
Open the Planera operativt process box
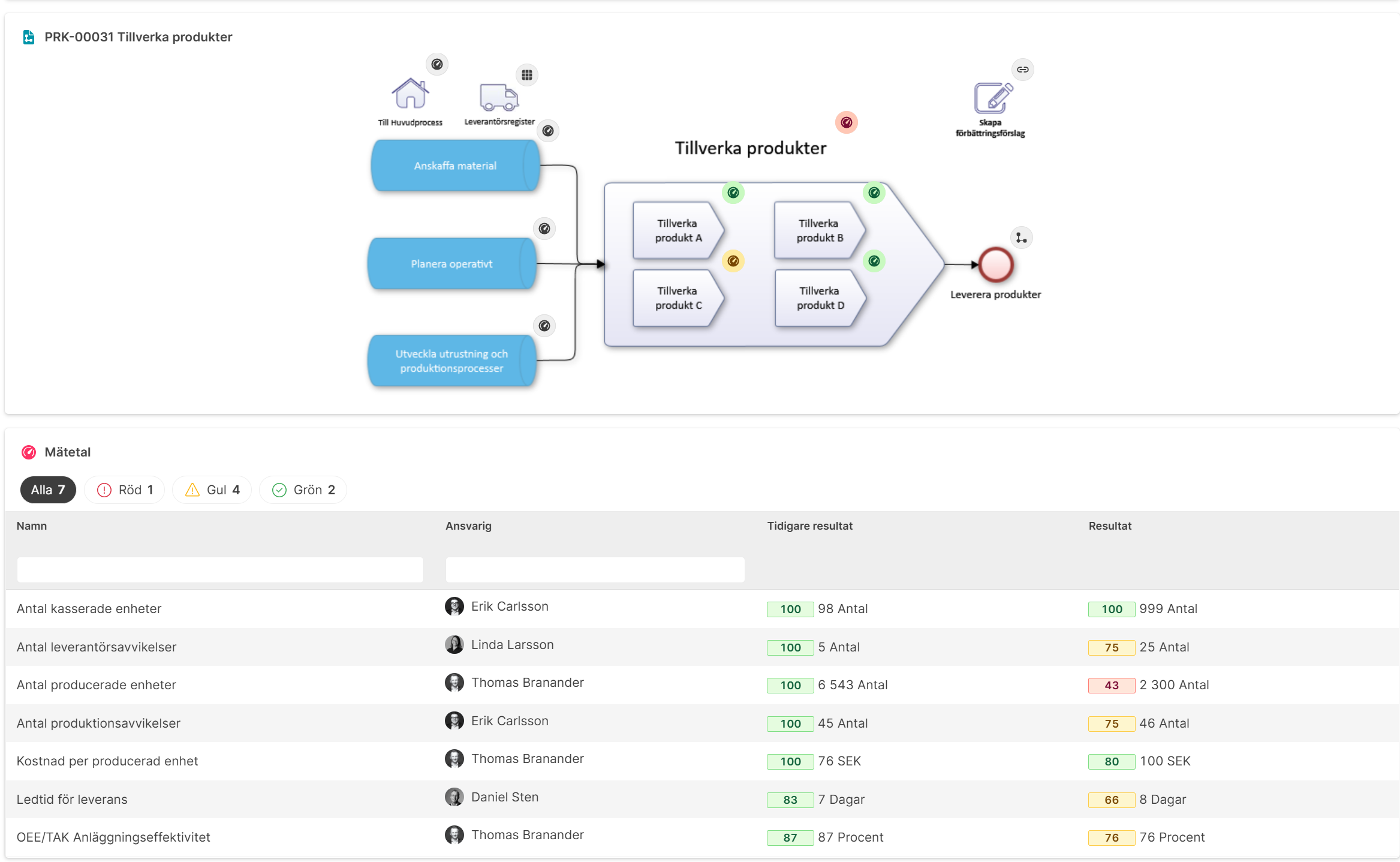(x=451, y=264)
